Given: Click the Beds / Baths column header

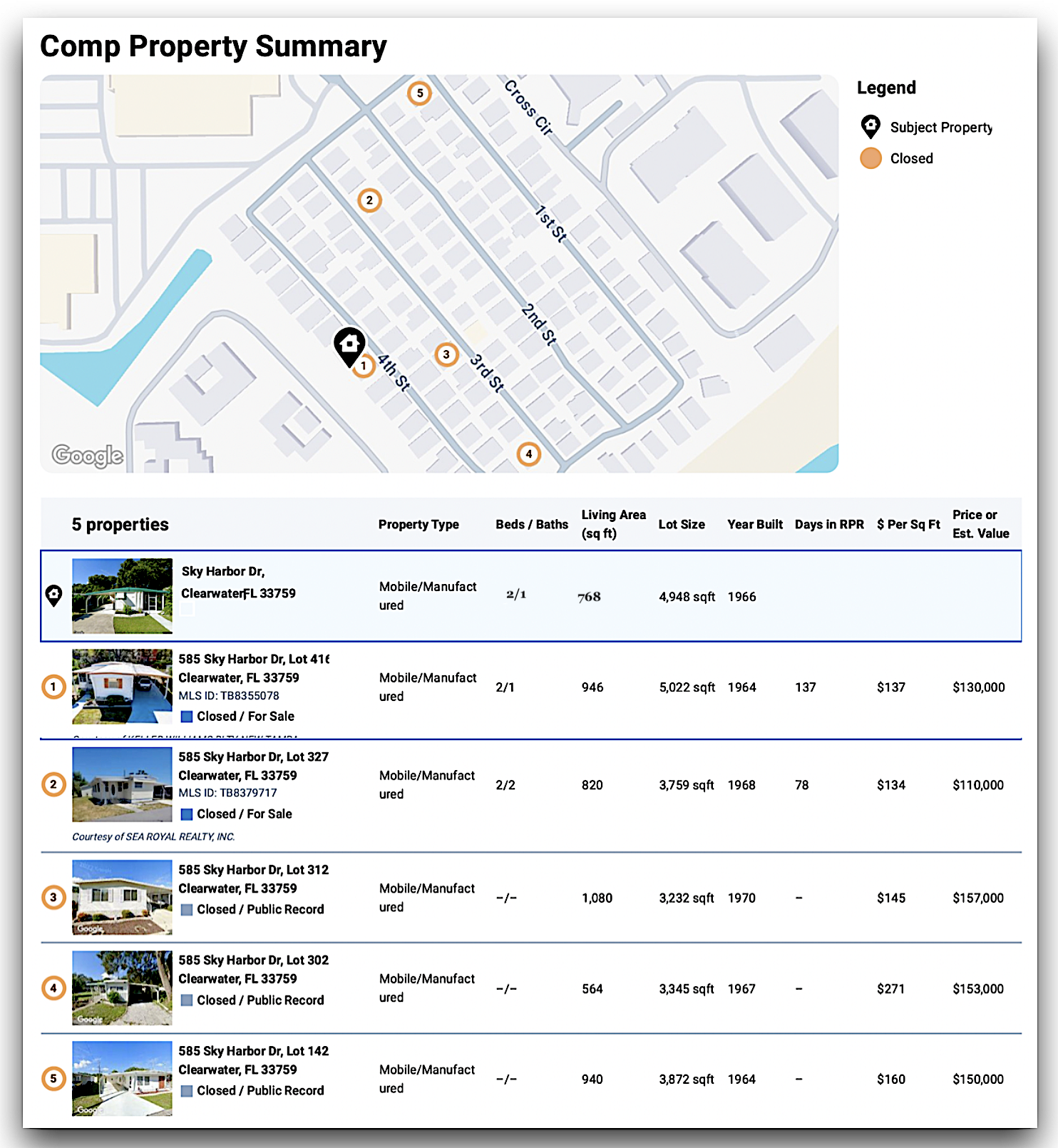Looking at the screenshot, I should pyautogui.click(x=532, y=525).
